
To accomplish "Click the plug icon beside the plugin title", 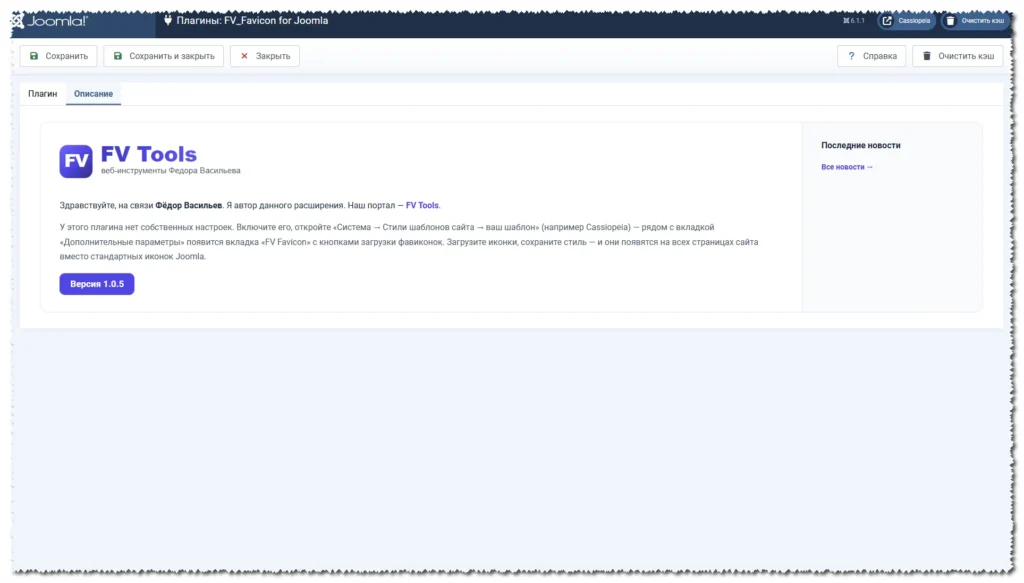I will (x=168, y=20).
